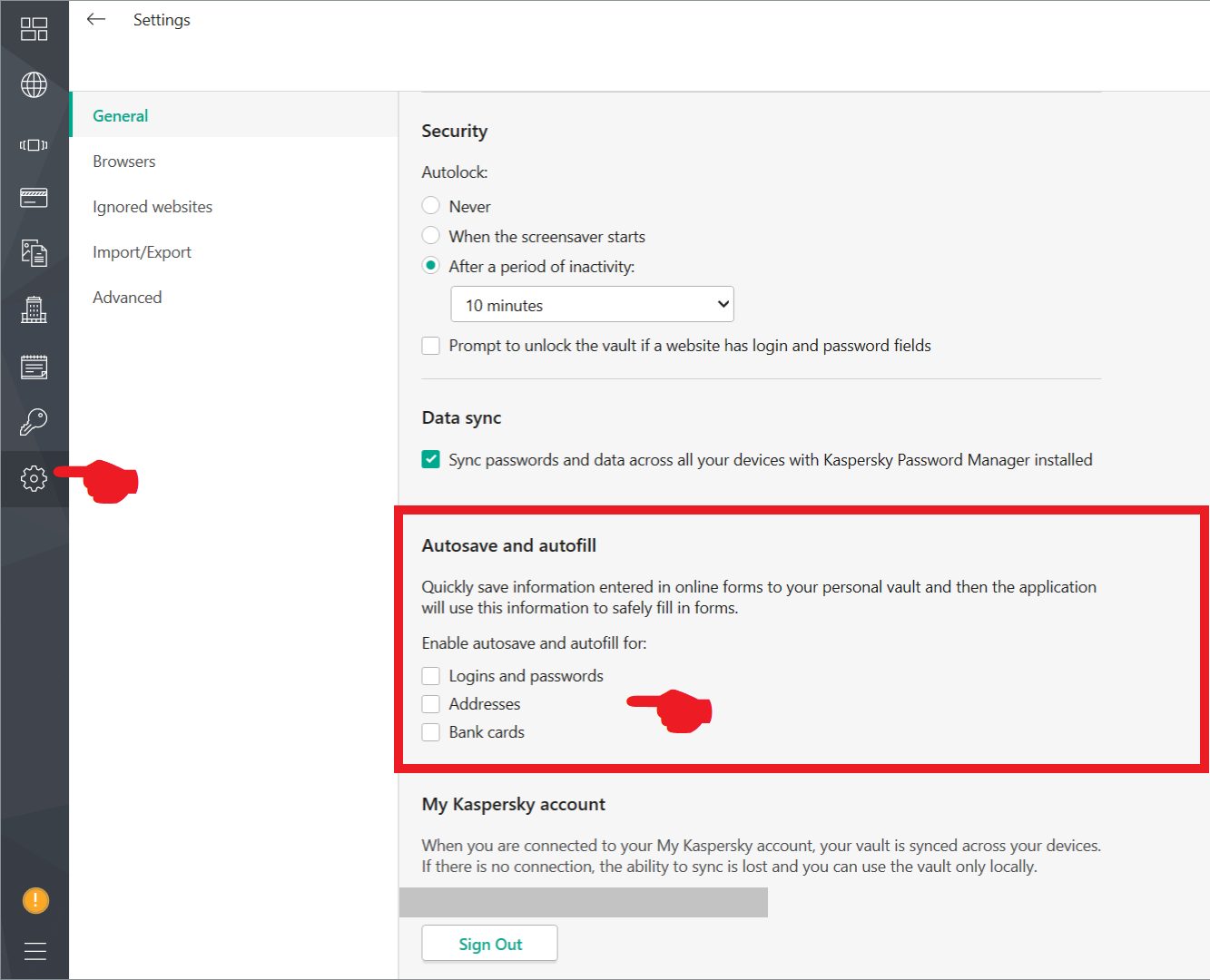Open the hamburger menu at bottom

point(34,951)
